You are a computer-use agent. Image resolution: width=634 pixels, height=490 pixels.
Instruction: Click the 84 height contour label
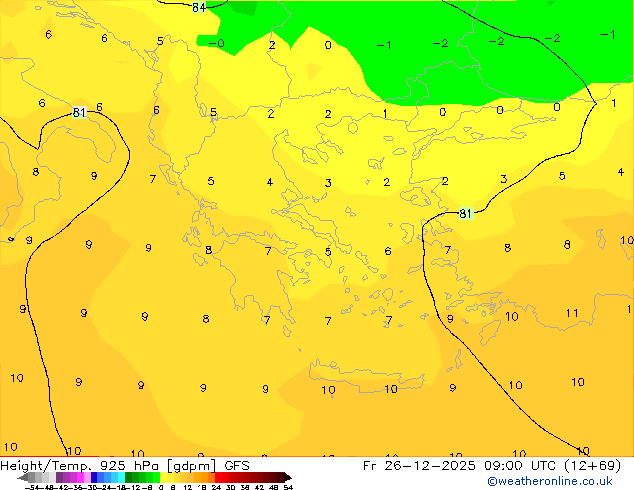click(x=199, y=7)
